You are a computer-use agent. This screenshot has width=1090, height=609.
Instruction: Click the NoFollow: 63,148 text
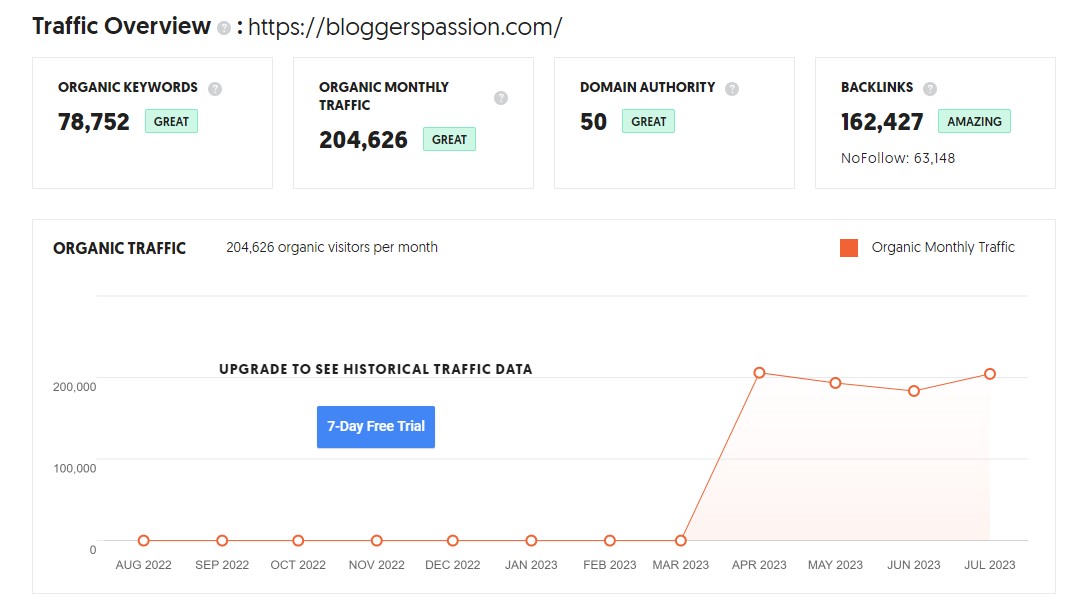(897, 158)
